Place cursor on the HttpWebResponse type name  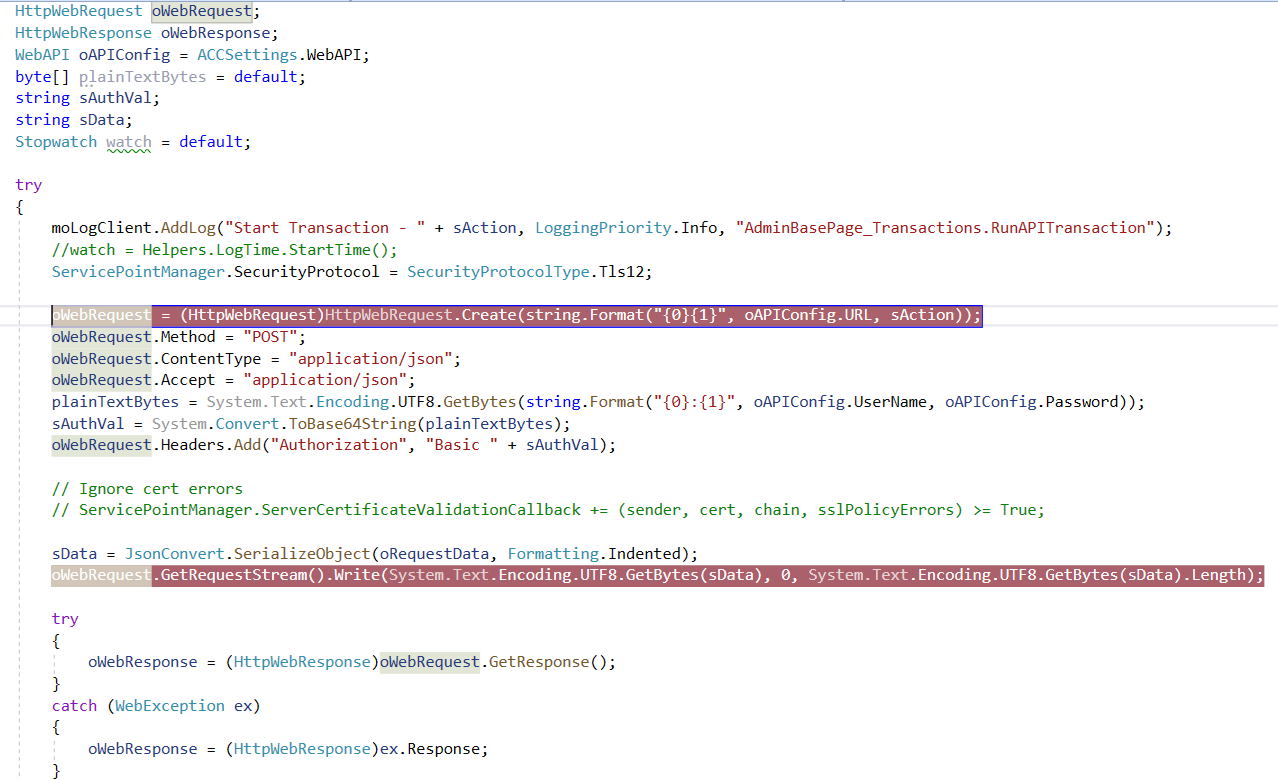[x=83, y=32]
